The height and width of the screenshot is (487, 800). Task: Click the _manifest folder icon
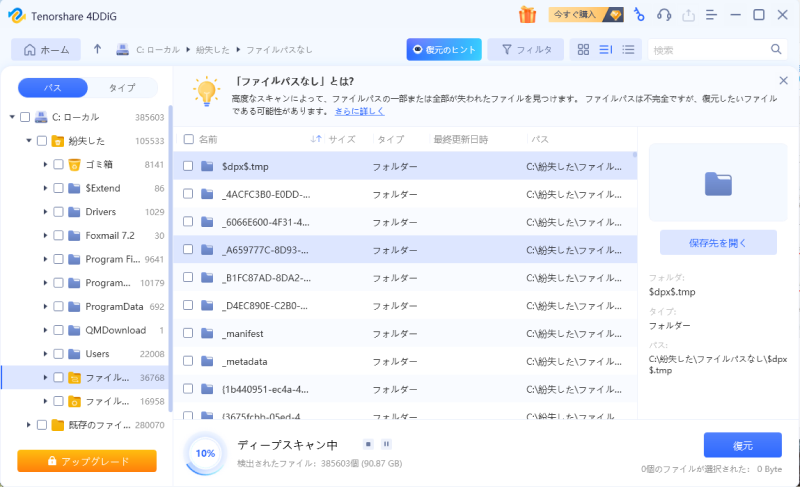[x=207, y=333]
